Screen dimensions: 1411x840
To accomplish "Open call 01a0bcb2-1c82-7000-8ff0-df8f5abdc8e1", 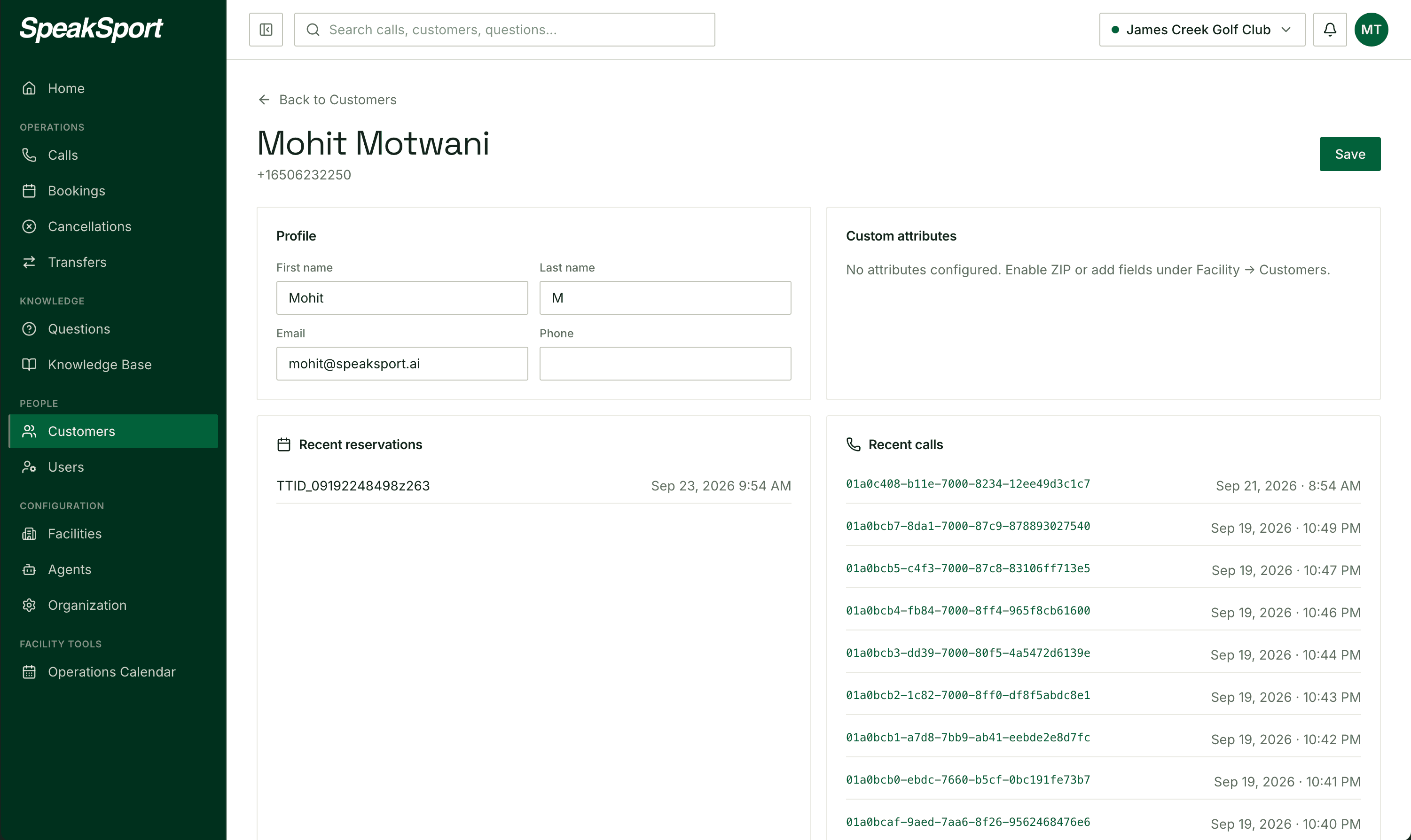I will (x=968, y=695).
